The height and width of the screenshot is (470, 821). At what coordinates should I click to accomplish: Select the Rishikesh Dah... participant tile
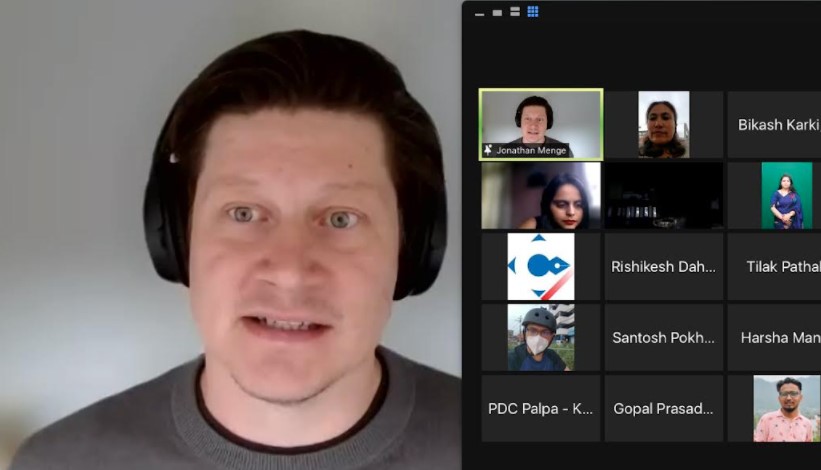pos(663,267)
